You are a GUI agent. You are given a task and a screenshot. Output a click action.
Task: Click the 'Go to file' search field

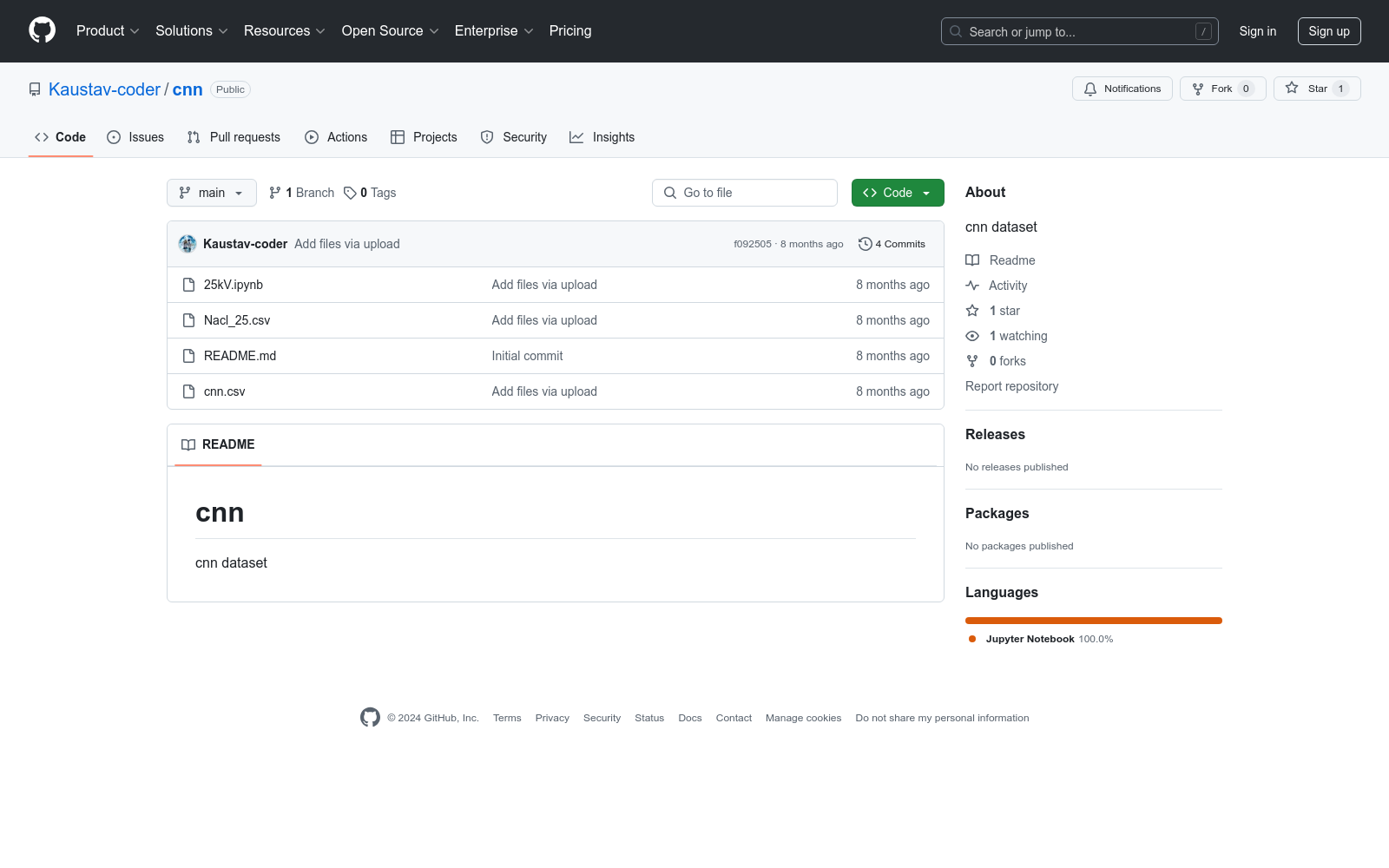pyautogui.click(x=745, y=193)
